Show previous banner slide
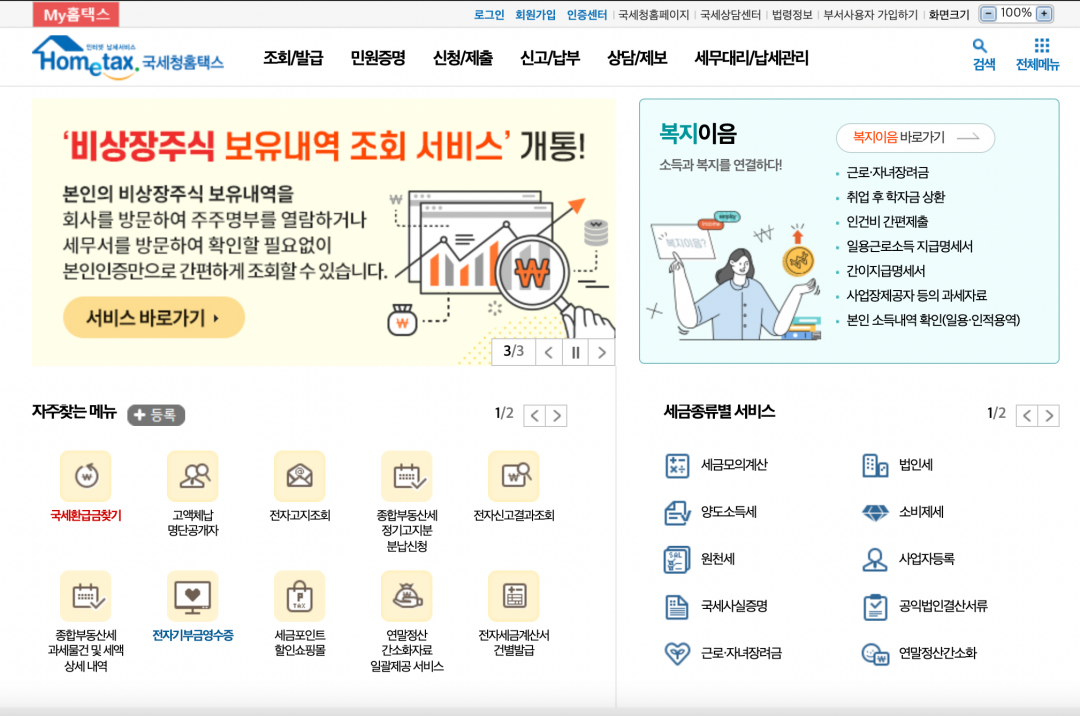Viewport: 1080px width, 716px height. click(548, 352)
